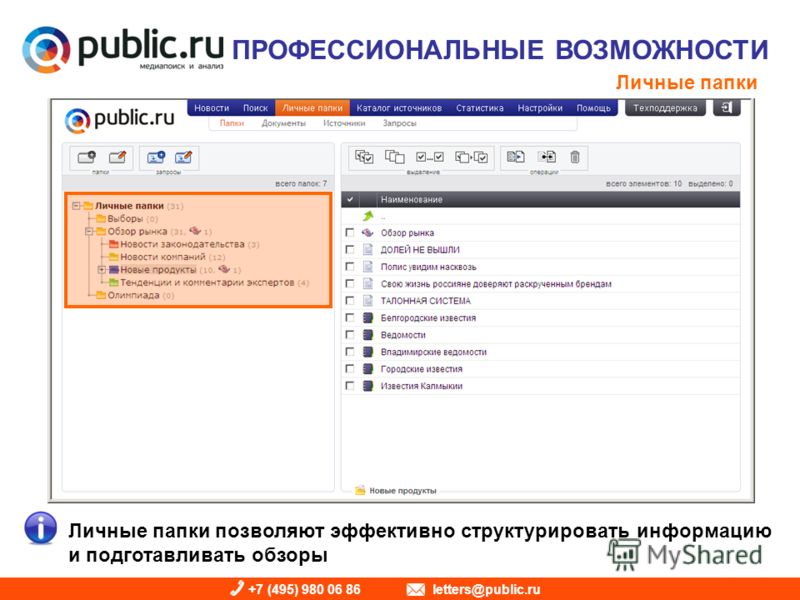Check the Известия Калмыкии checkbox
This screenshot has width=800, height=600.
tap(349, 386)
